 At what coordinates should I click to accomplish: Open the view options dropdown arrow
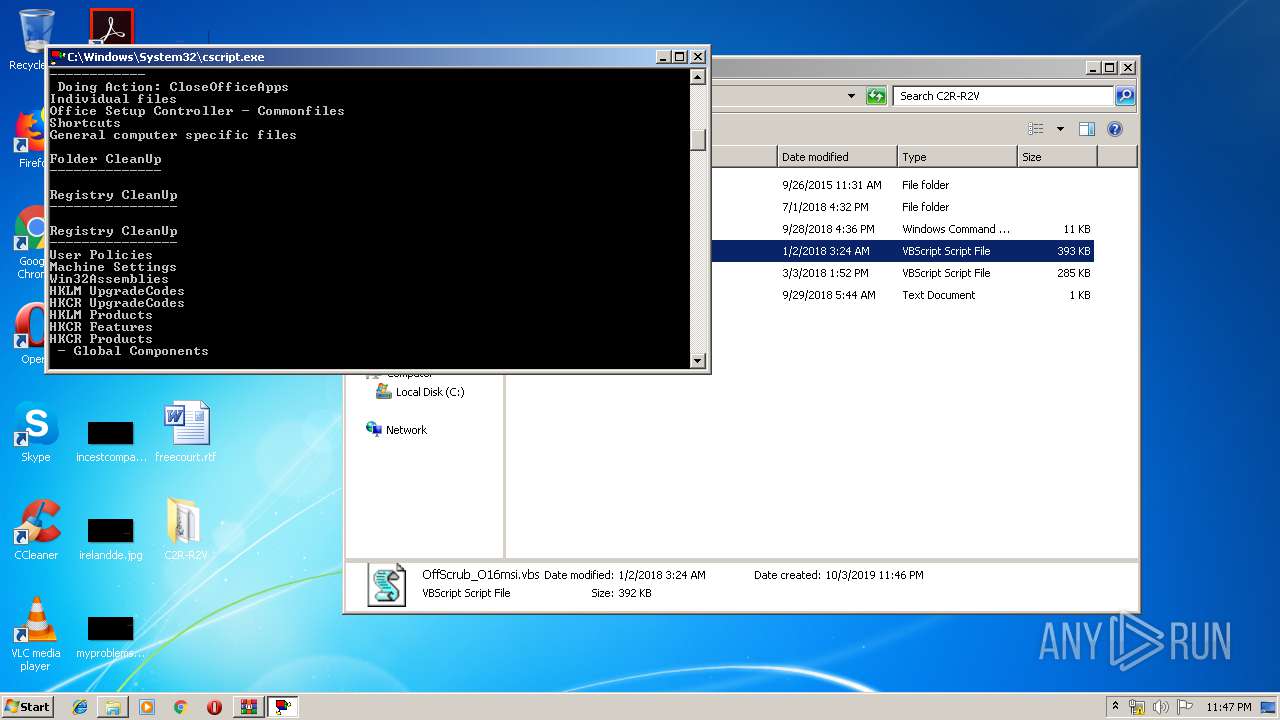[x=1060, y=129]
